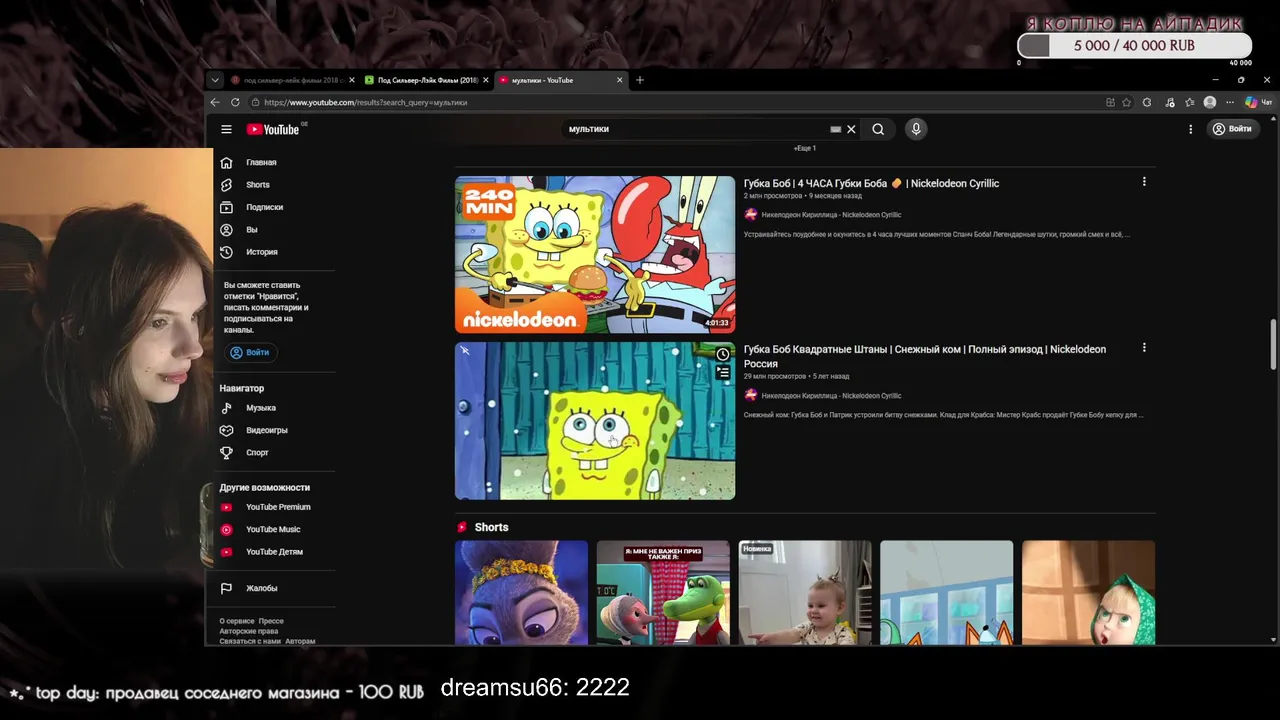Play the 240 MIN SpongeBob thumbnail

[x=595, y=254]
